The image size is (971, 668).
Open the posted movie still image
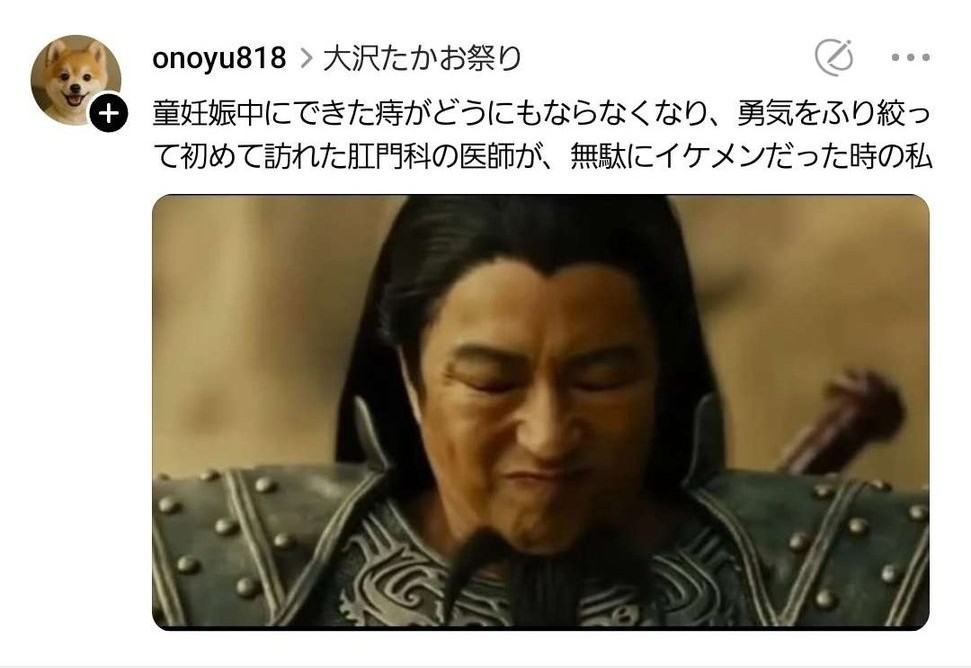tap(540, 412)
